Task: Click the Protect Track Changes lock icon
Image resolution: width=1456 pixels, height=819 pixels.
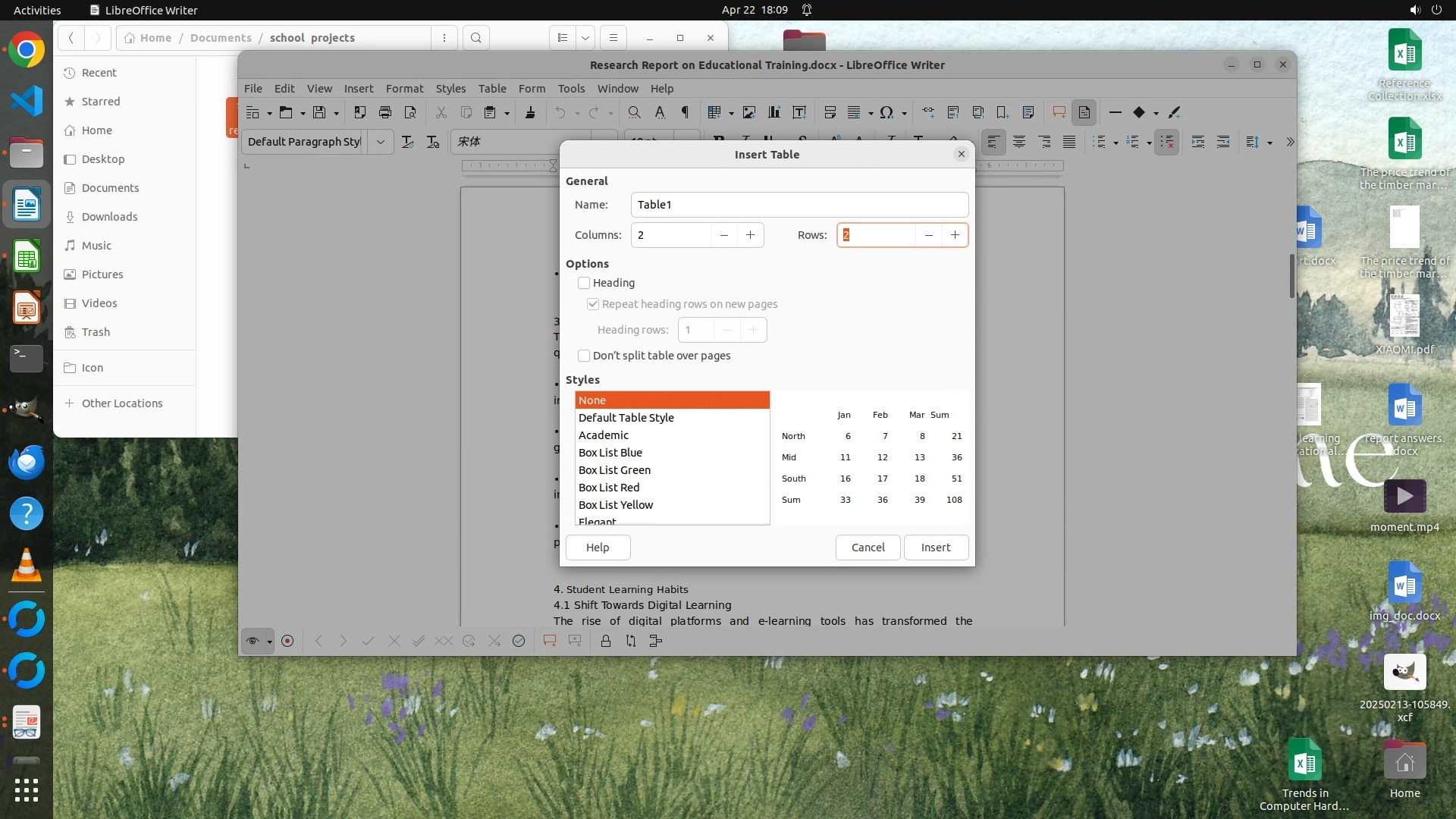Action: click(x=605, y=642)
